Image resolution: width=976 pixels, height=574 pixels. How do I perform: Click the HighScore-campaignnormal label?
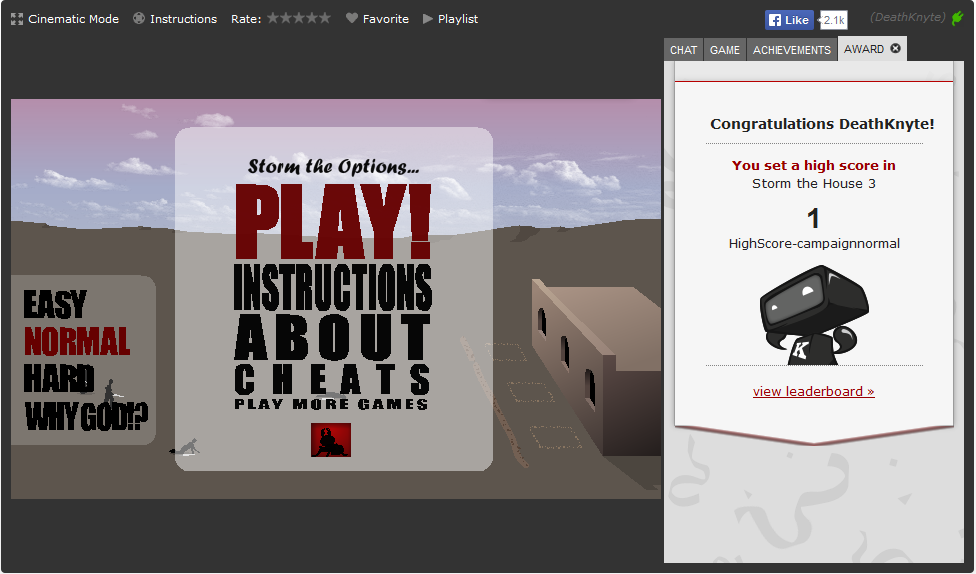814,243
